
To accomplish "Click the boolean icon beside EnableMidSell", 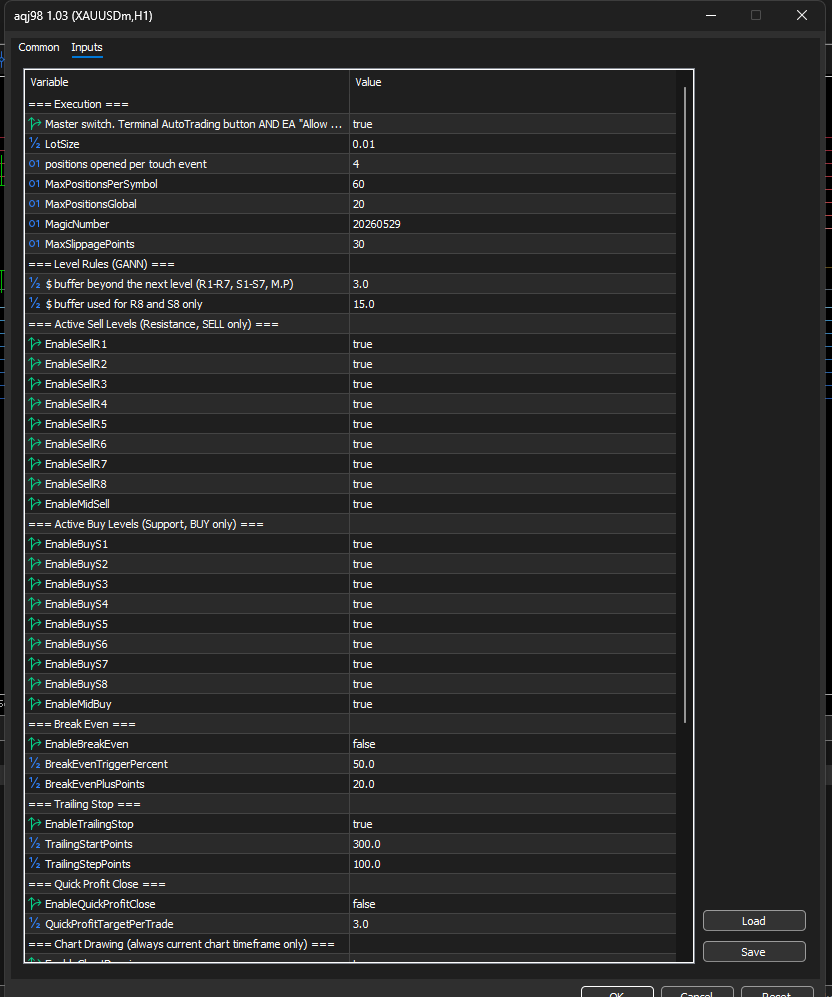I will pyautogui.click(x=34, y=504).
